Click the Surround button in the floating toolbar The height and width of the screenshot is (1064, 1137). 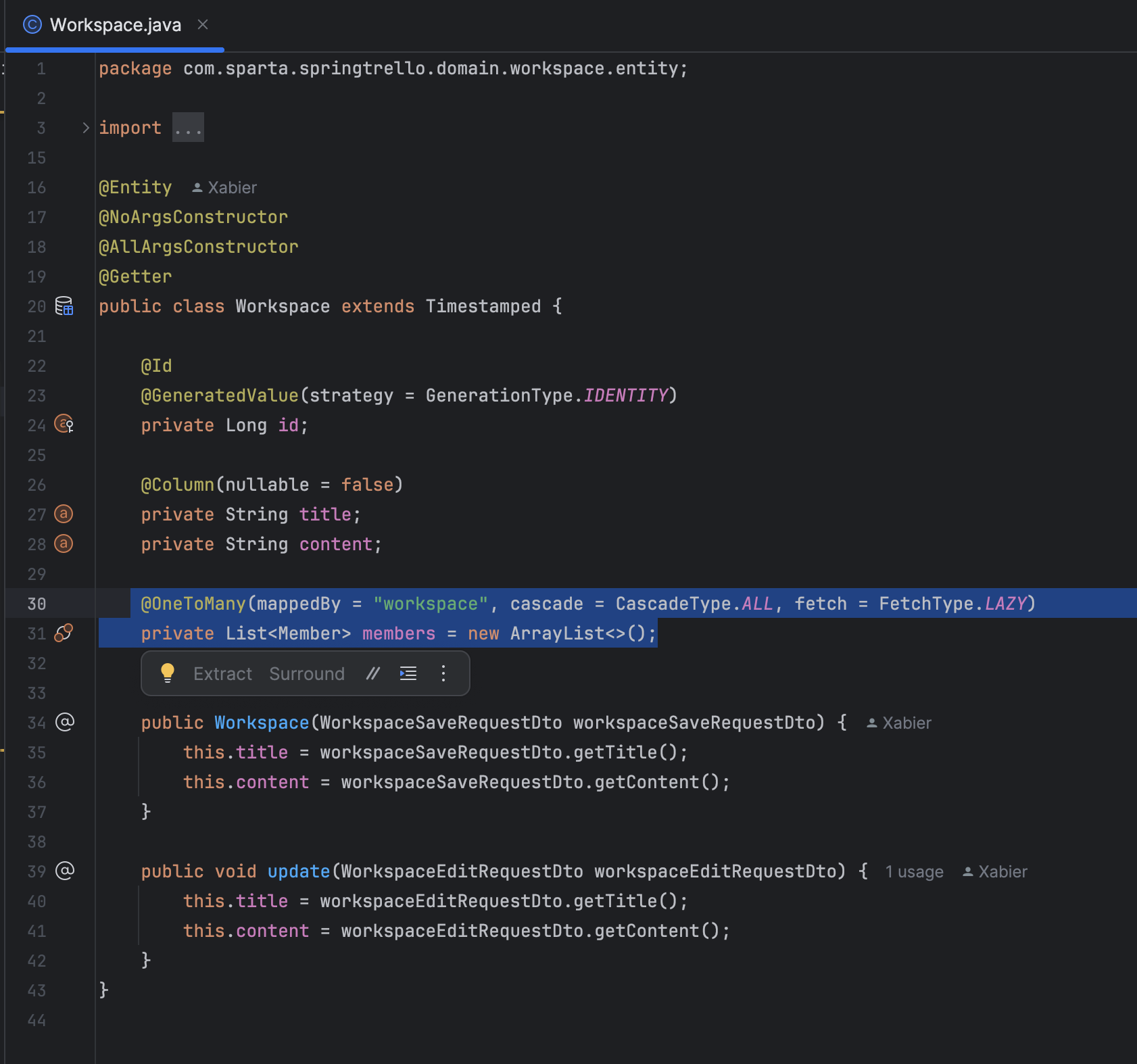pyautogui.click(x=307, y=674)
